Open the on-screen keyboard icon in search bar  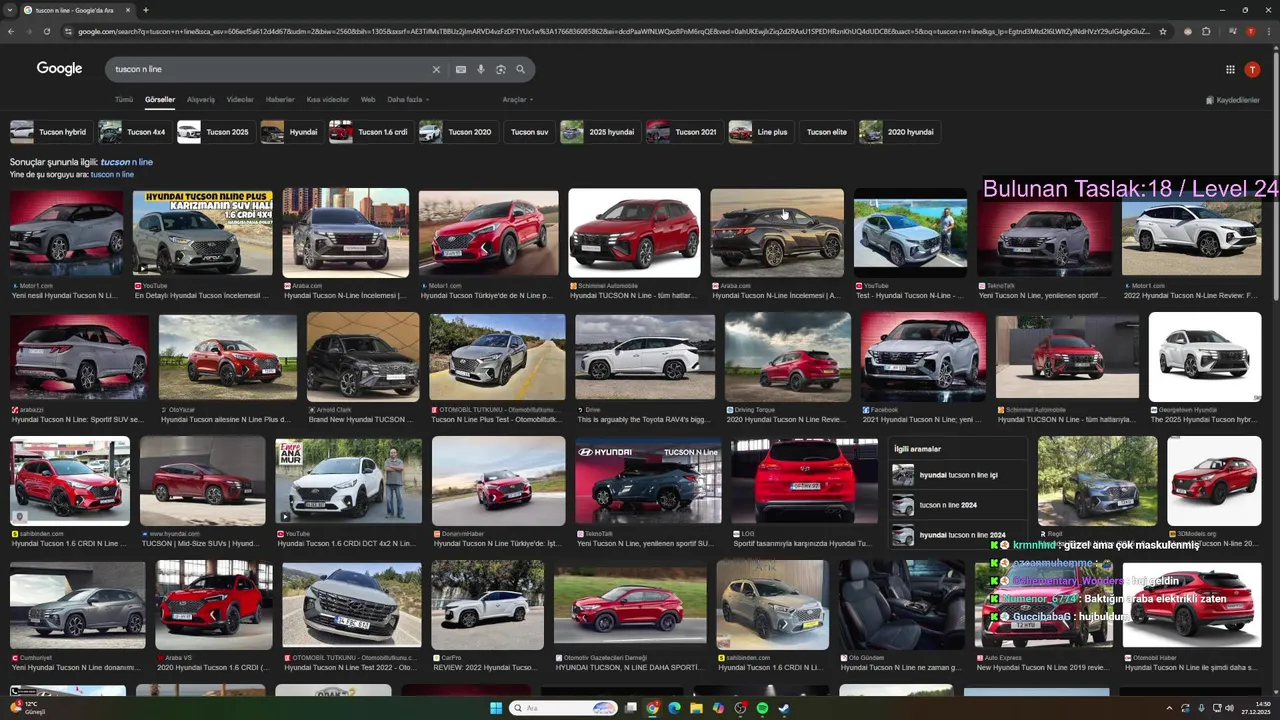[460, 69]
